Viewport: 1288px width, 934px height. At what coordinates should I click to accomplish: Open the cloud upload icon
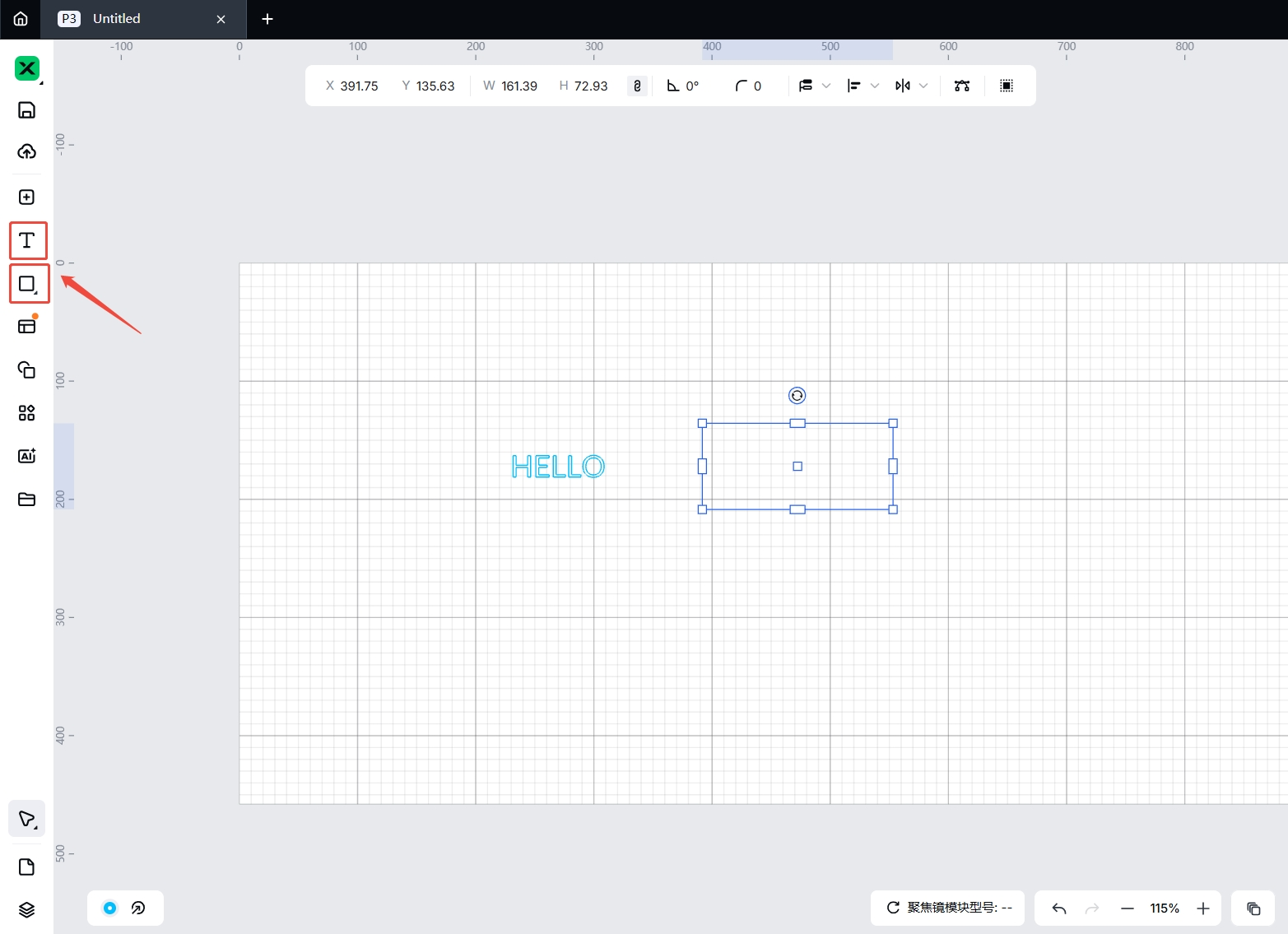click(x=27, y=151)
